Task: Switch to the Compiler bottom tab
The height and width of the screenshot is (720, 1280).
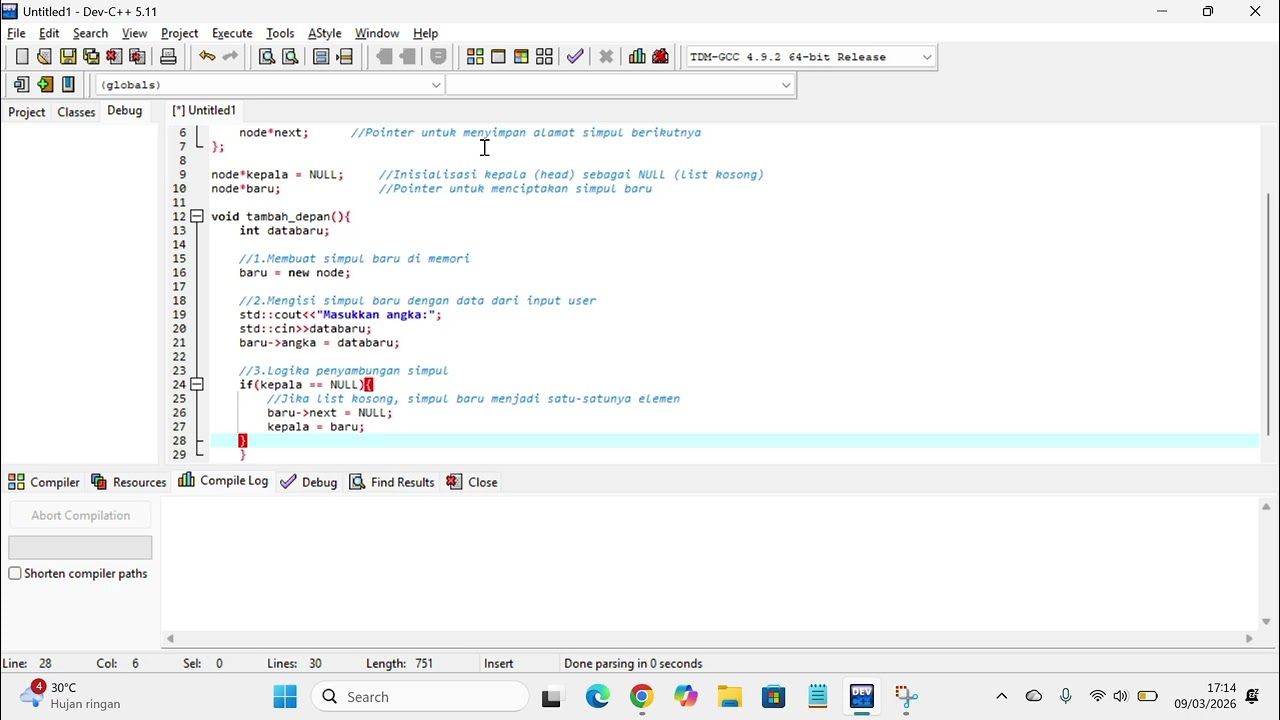Action: 44,482
